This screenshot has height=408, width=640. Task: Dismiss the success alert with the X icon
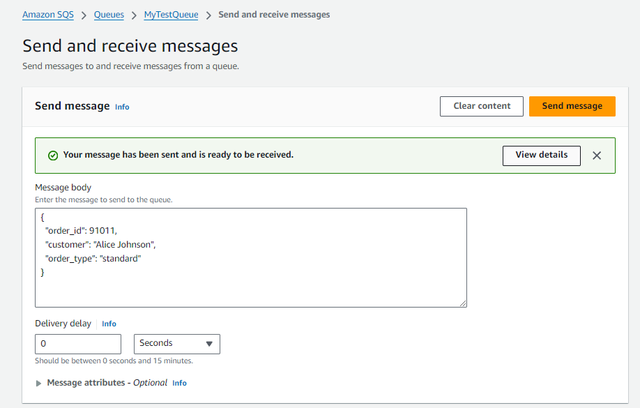(x=597, y=155)
